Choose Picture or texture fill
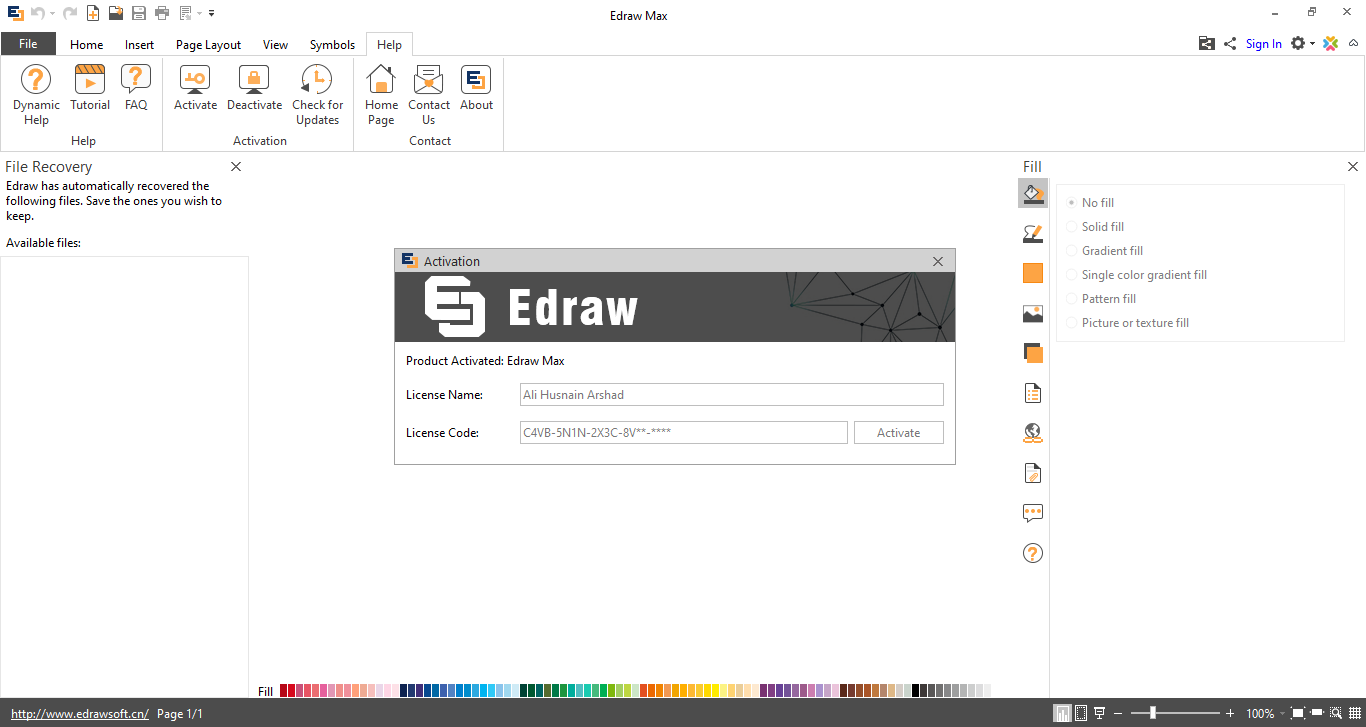1366x727 pixels. coord(1128,323)
